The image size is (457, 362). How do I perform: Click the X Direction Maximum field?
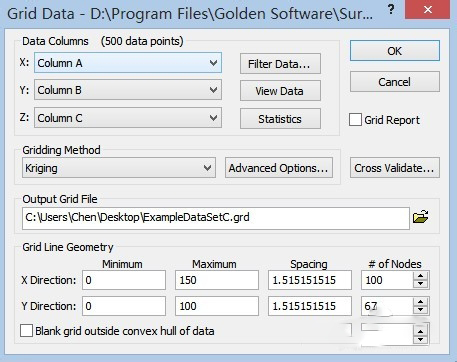pos(217,280)
